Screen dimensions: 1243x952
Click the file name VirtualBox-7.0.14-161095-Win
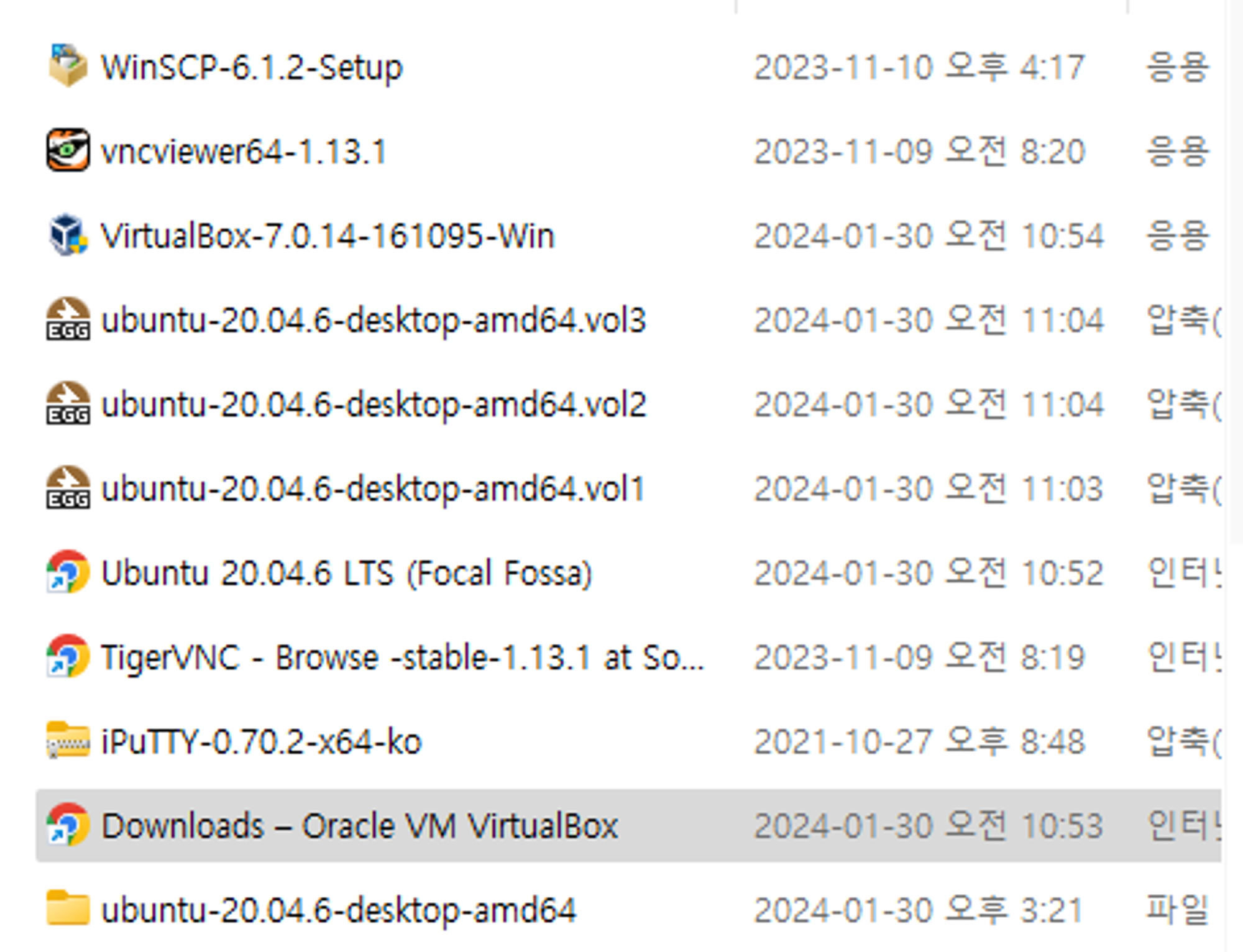point(328,236)
